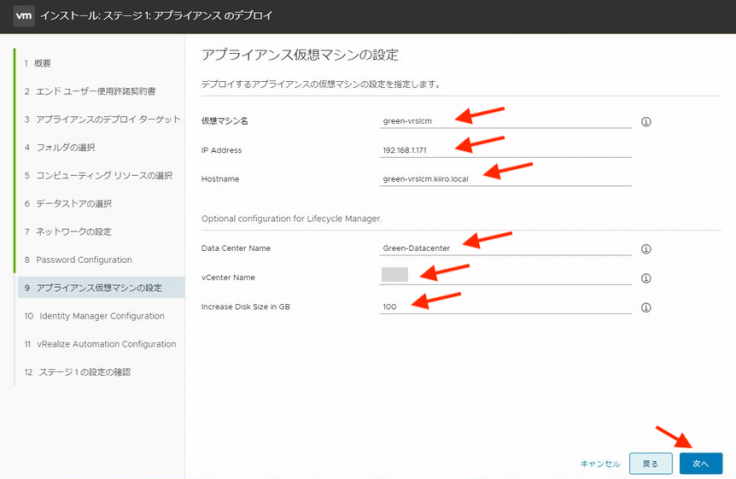Focus the vCenter Name input field
Image resolution: width=736 pixels, height=479 pixels.
pos(506,276)
